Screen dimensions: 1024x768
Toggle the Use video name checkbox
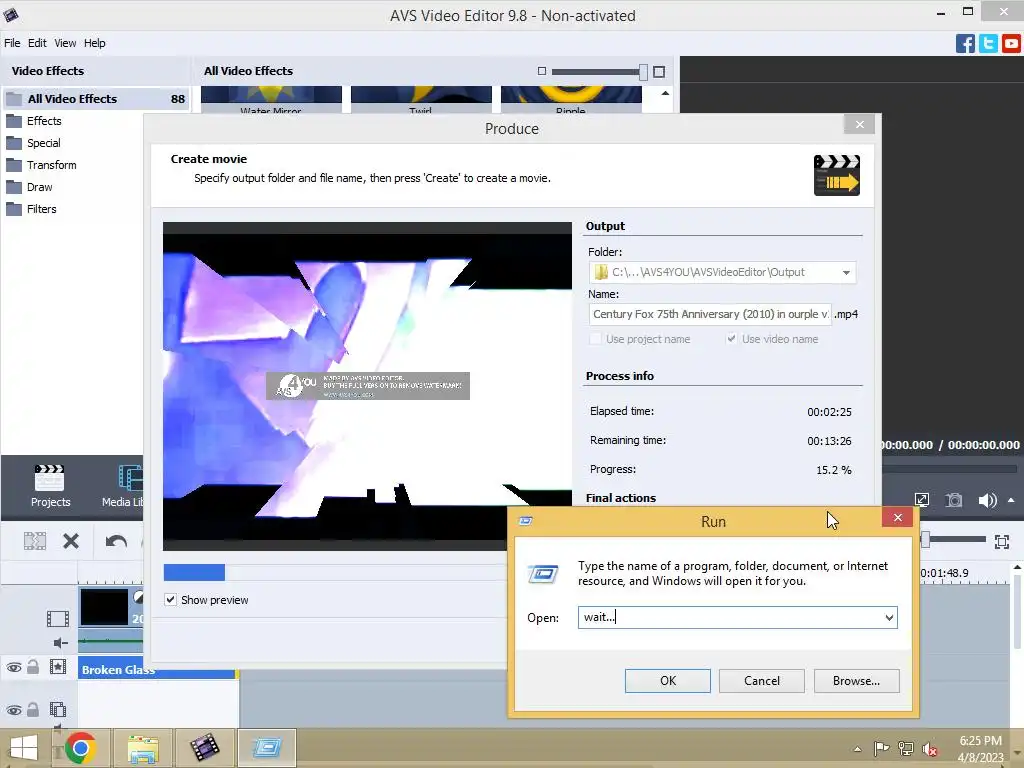pyautogui.click(x=731, y=339)
